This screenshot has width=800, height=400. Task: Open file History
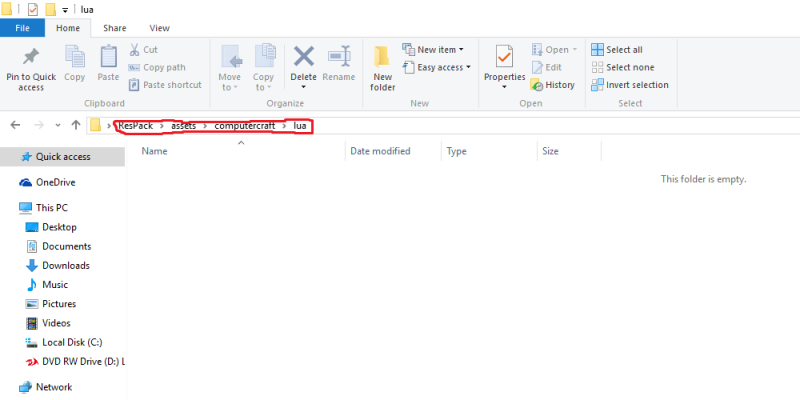[553, 85]
